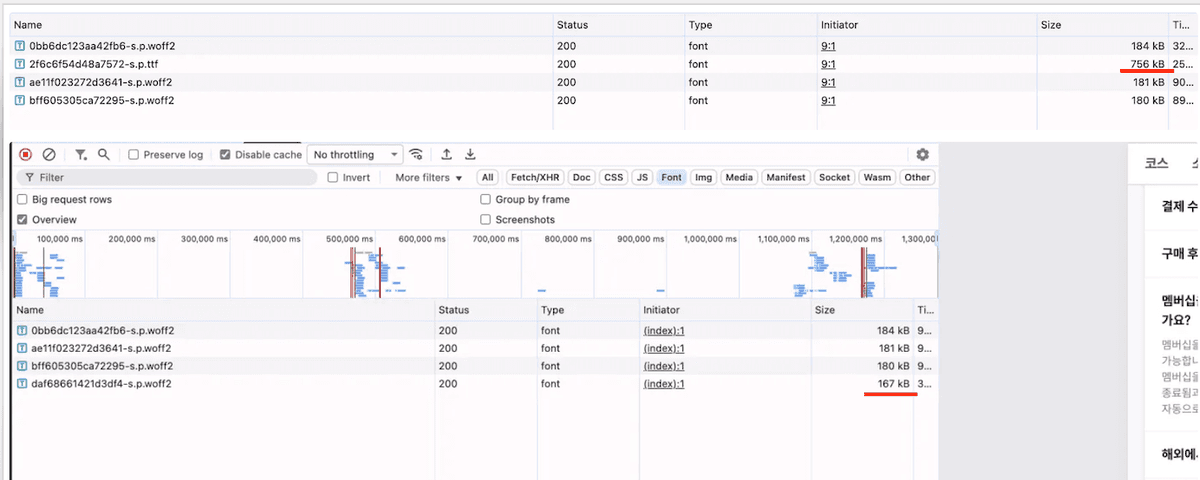Sort by the Size column in lower table
The width and height of the screenshot is (1200, 480).
860,311
